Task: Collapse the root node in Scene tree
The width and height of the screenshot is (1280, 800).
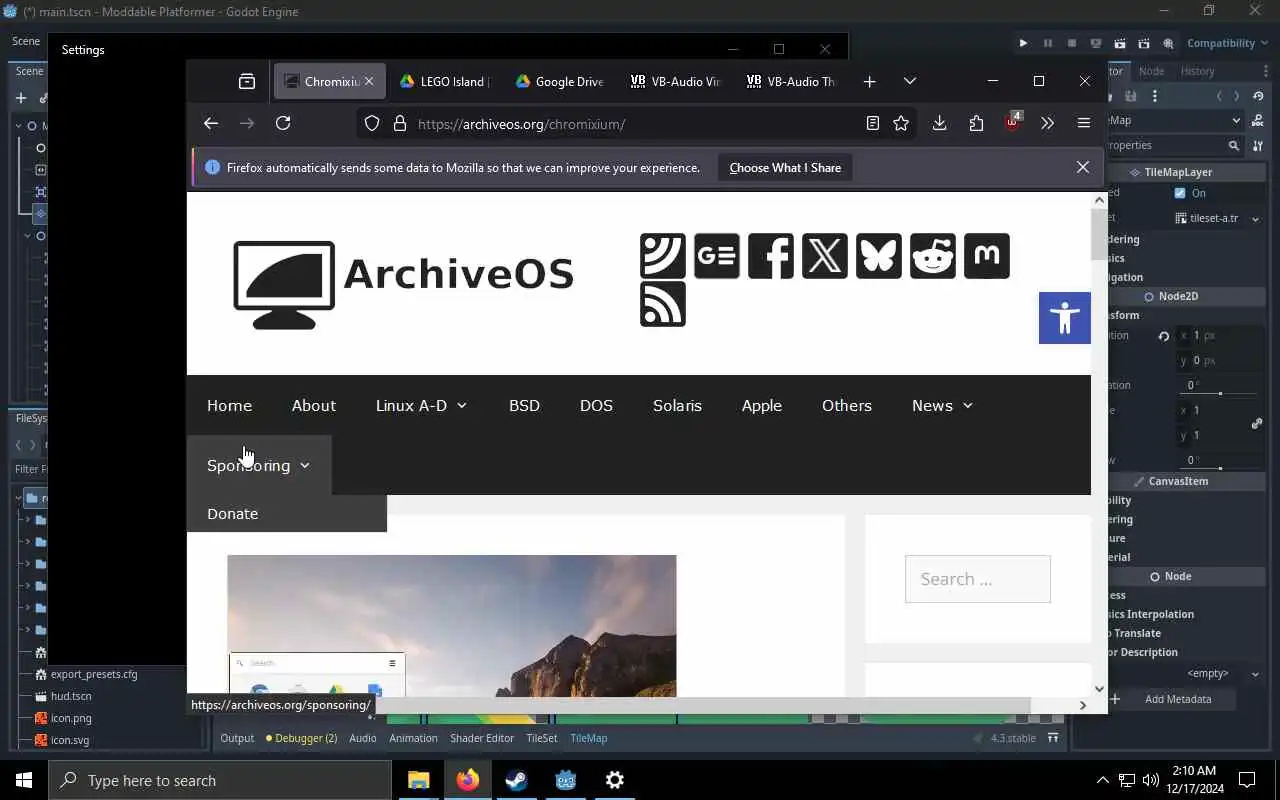Action: [19, 126]
